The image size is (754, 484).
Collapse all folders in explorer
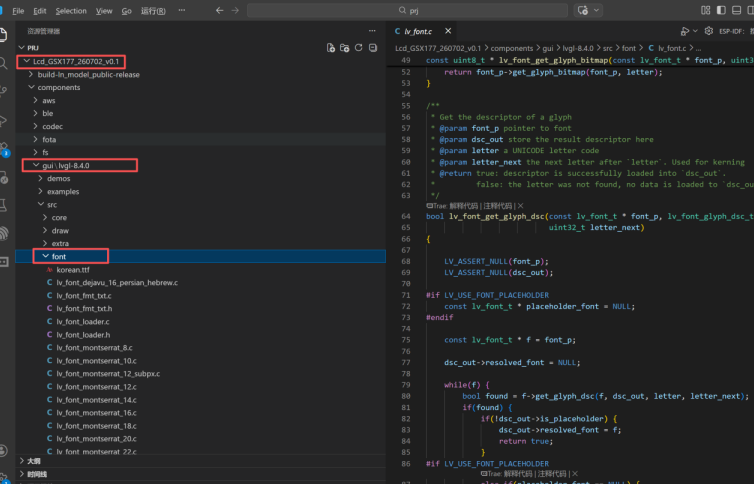tap(373, 48)
